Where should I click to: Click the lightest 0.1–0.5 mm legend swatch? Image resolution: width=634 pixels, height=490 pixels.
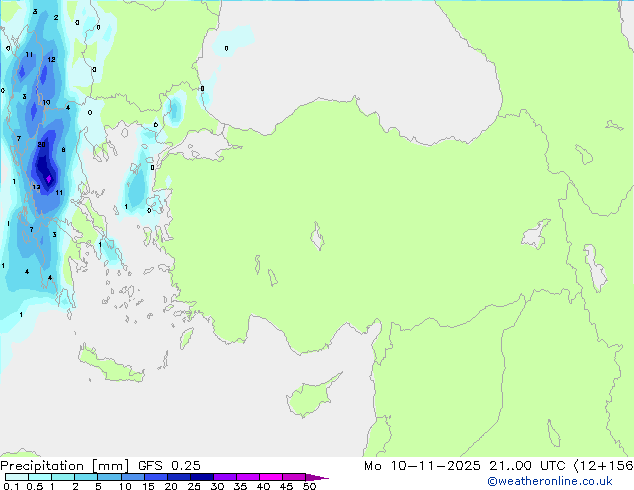tap(17, 477)
